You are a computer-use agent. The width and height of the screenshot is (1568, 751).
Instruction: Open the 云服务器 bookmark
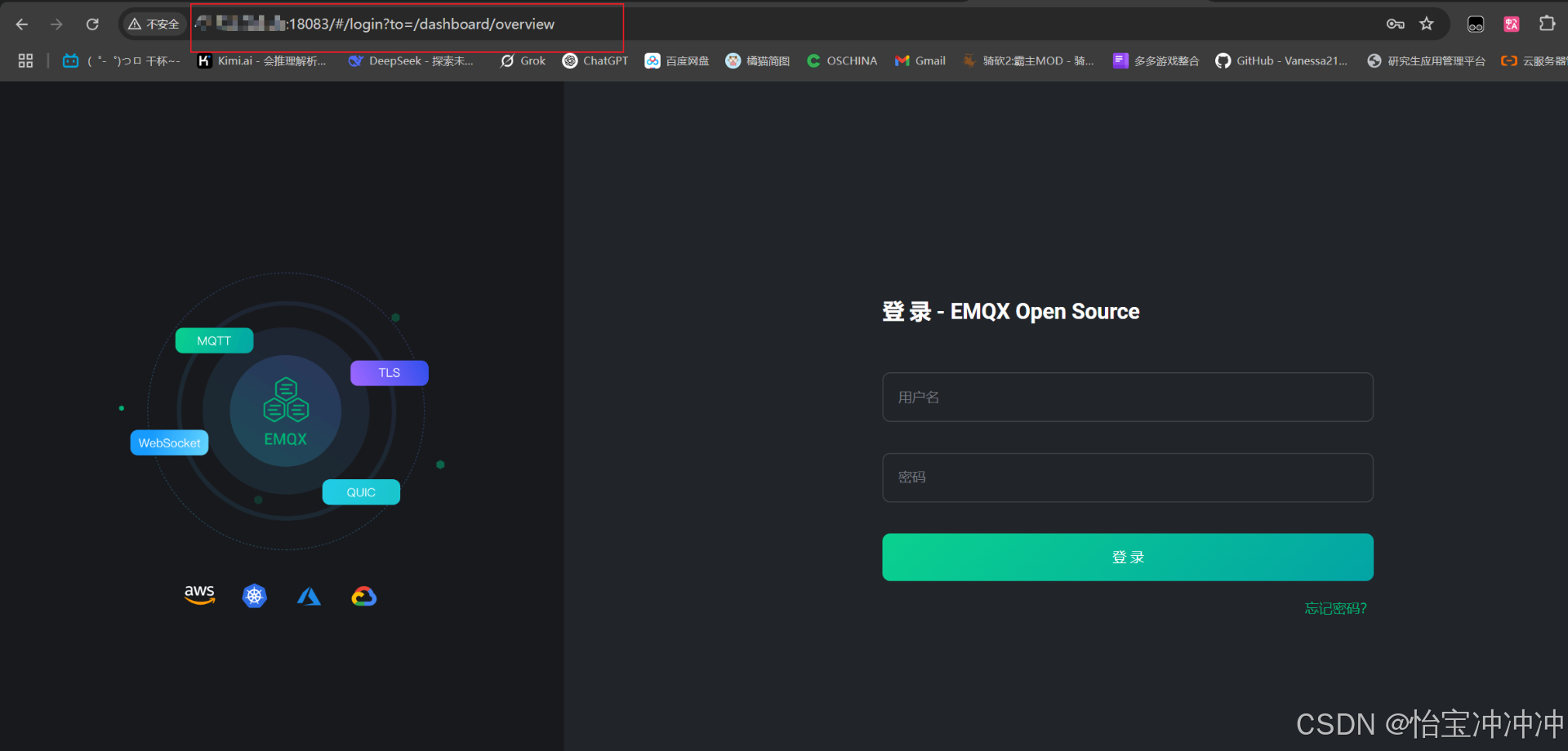click(1535, 61)
